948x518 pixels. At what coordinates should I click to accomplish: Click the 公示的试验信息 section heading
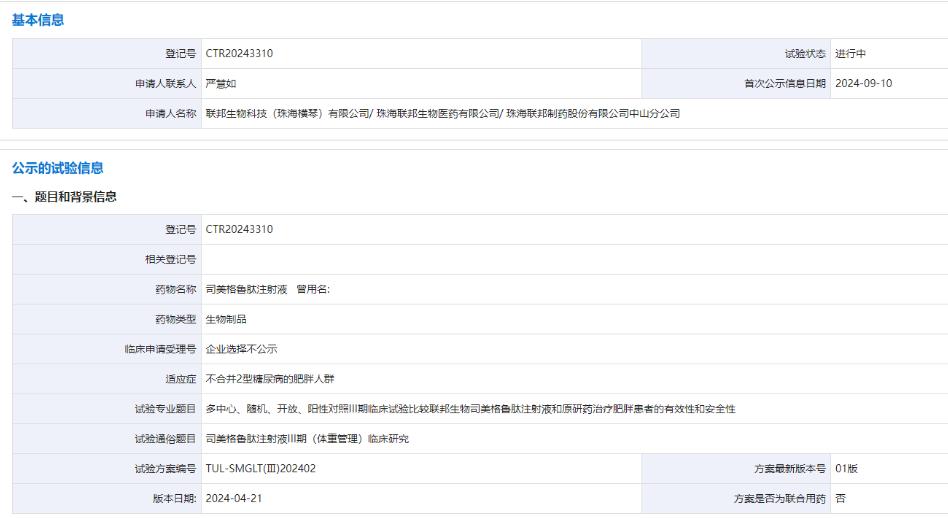pyautogui.click(x=57, y=168)
